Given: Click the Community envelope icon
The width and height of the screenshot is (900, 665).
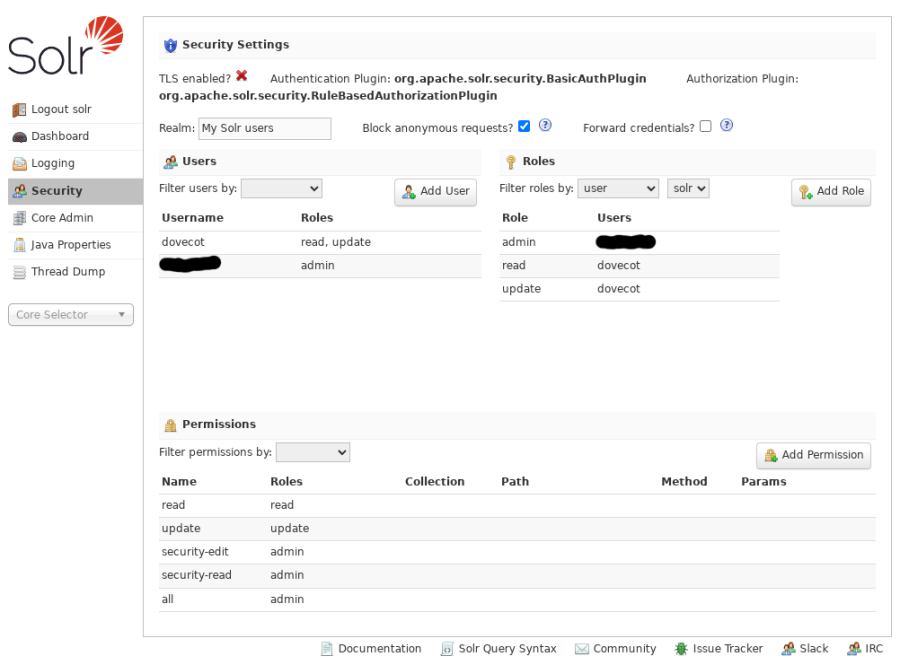Looking at the screenshot, I should click(x=582, y=649).
